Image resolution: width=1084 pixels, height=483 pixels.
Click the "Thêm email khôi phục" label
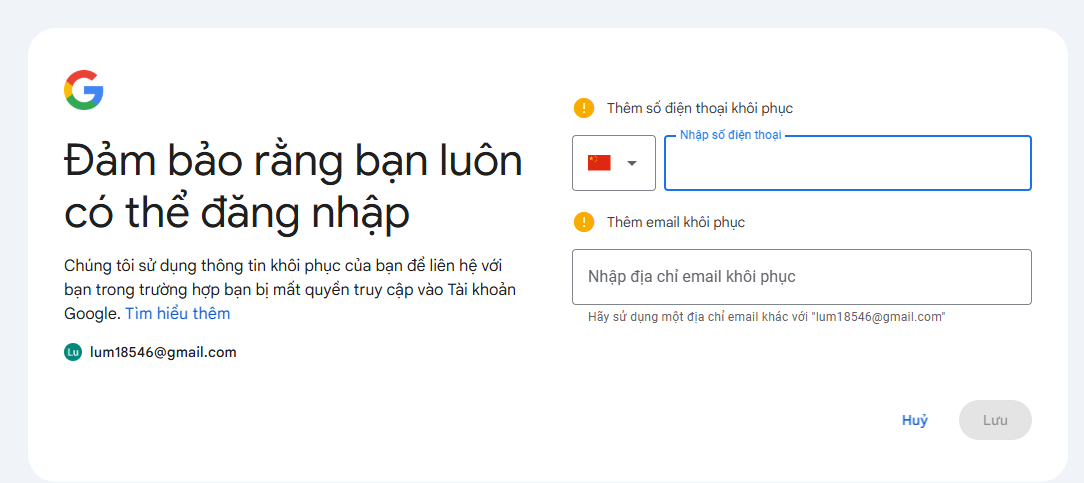coord(675,222)
